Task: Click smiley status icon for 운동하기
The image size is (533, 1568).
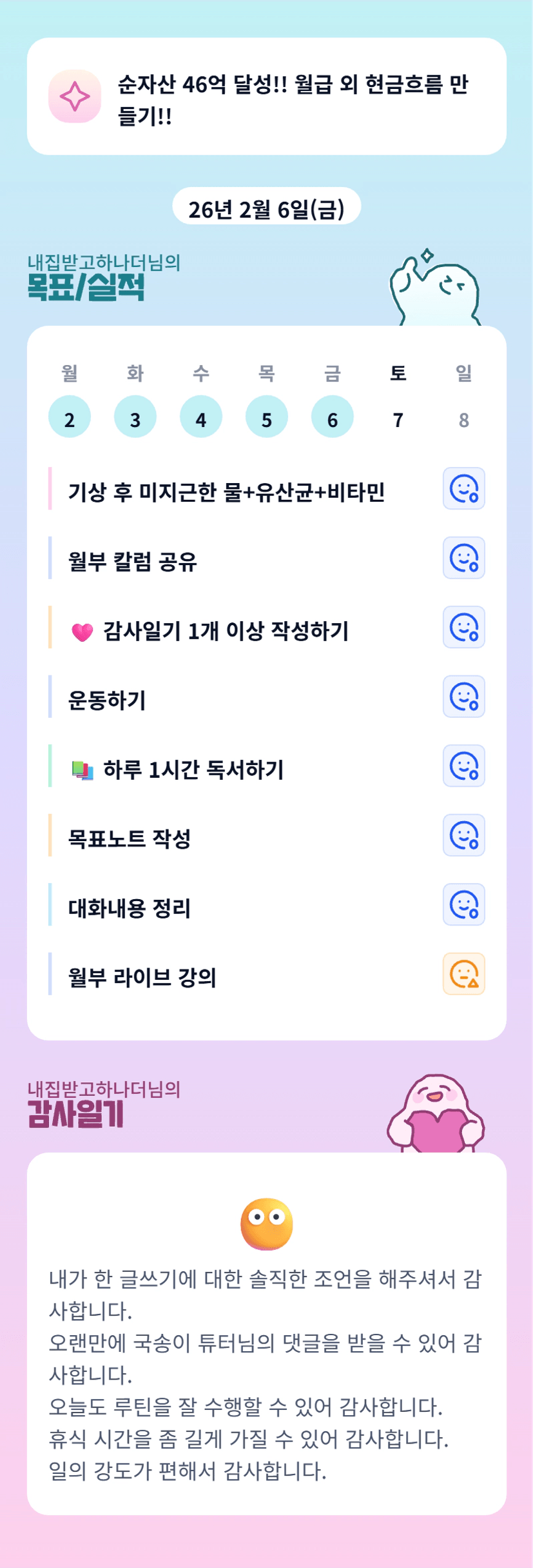Action: tap(463, 697)
